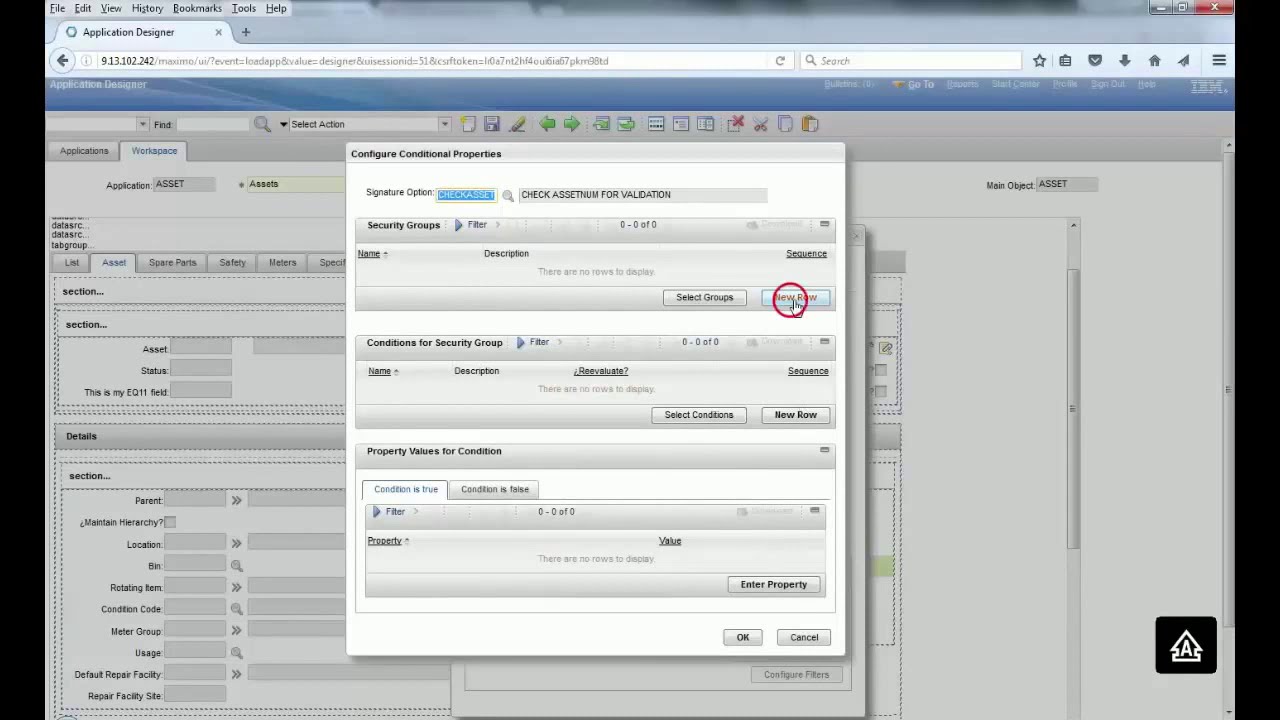Screen dimensions: 1280x720
Task: Open the Condition Code lookup icon
Action: click(237, 609)
